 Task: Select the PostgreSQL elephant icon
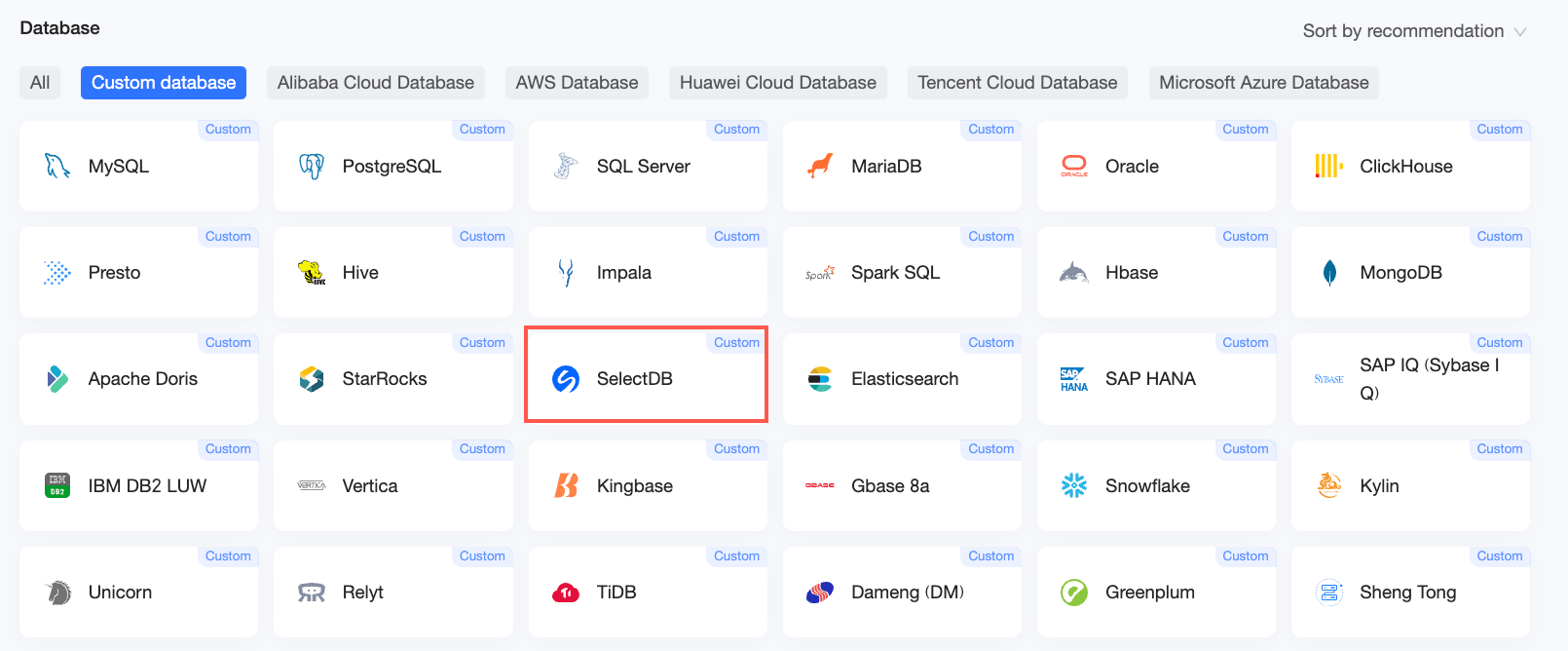pyautogui.click(x=312, y=167)
